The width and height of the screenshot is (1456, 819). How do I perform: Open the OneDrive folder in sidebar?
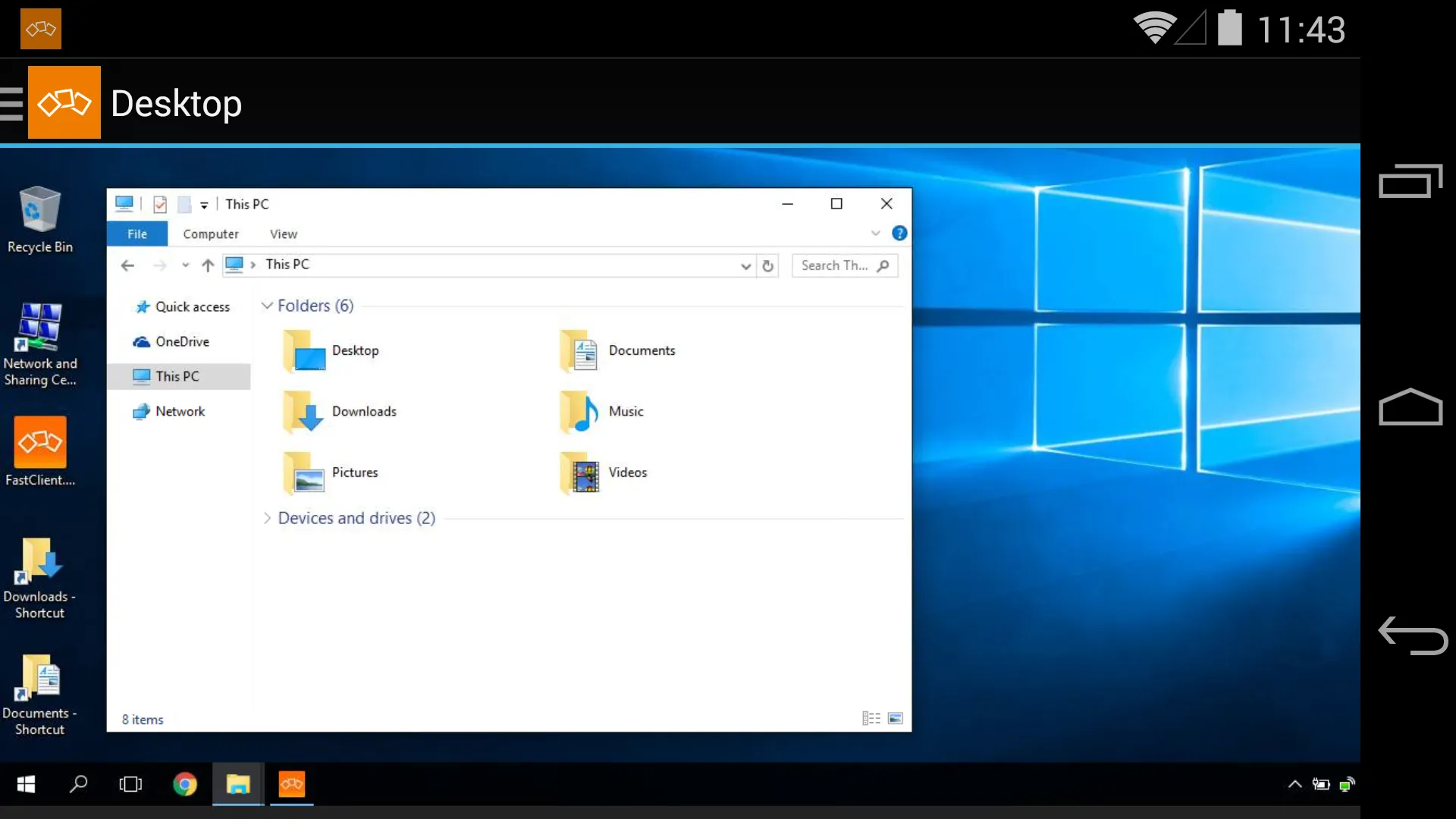(x=182, y=341)
